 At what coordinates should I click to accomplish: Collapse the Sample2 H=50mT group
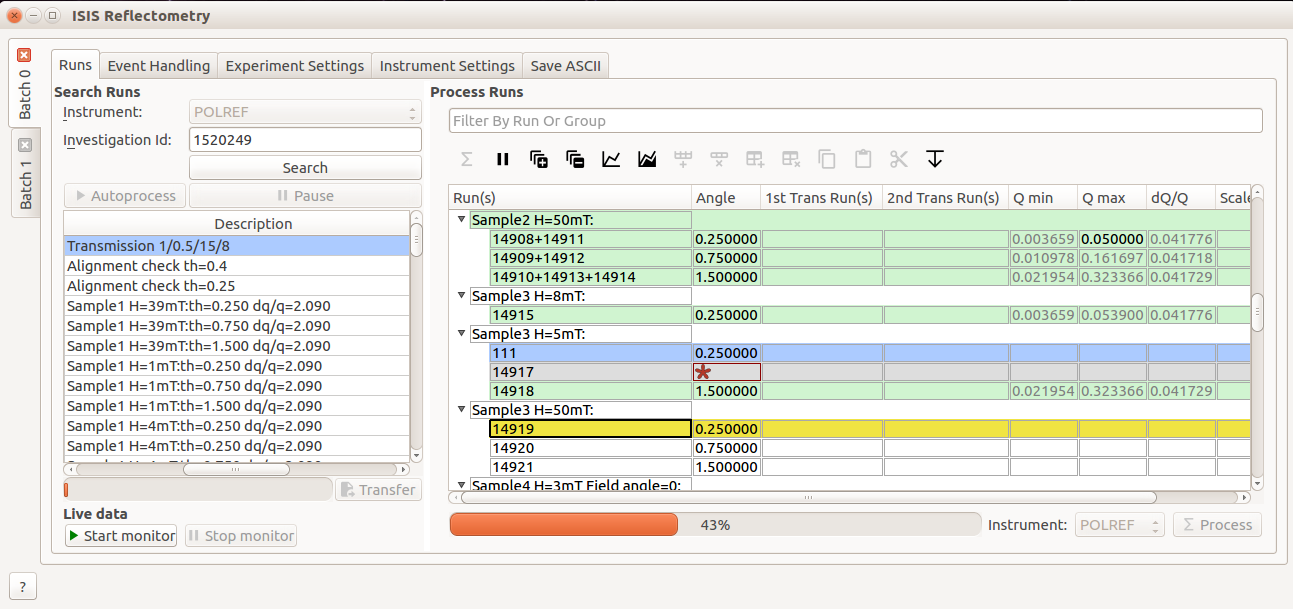coord(461,220)
